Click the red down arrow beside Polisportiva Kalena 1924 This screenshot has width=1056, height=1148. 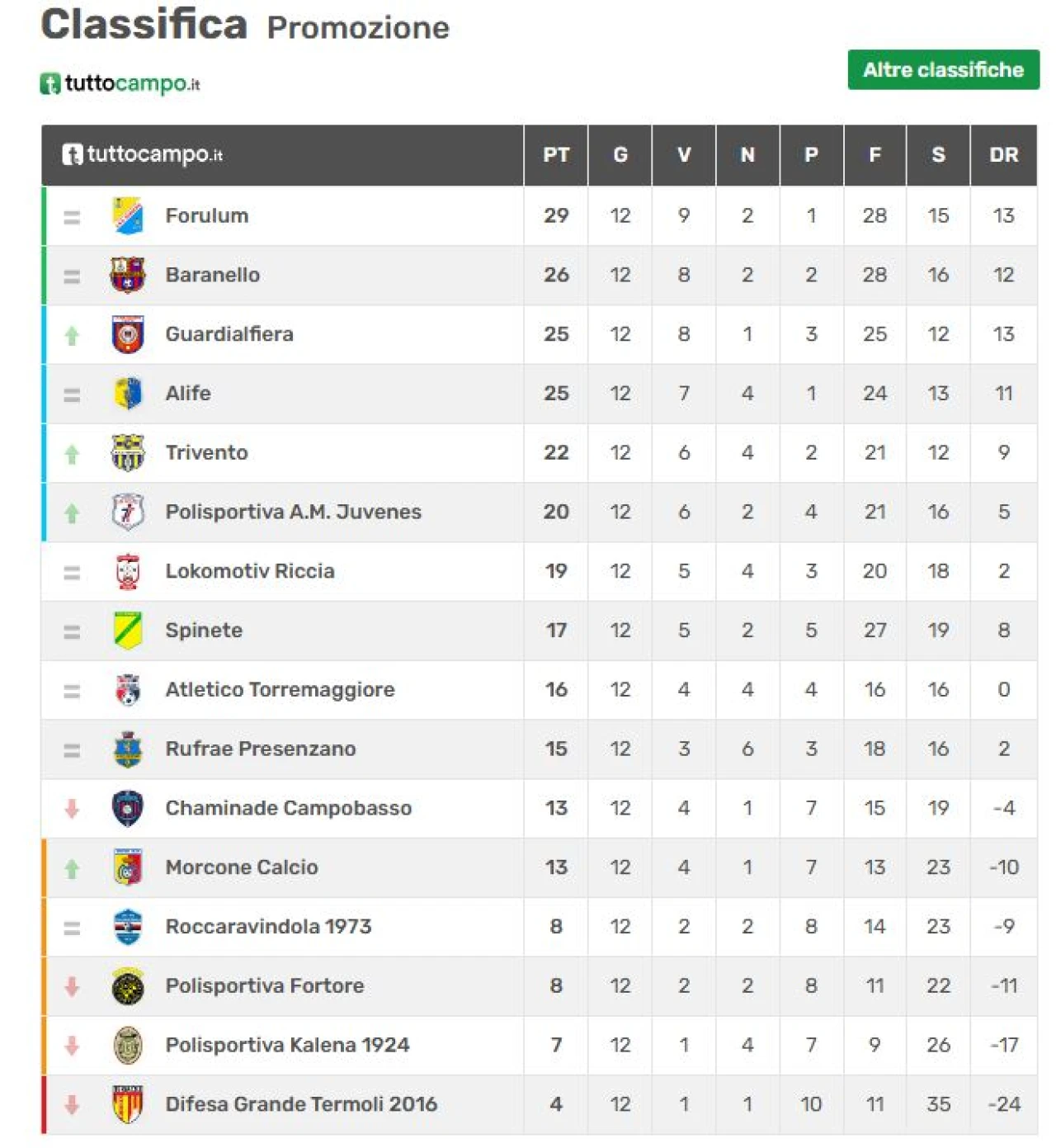tap(72, 1046)
